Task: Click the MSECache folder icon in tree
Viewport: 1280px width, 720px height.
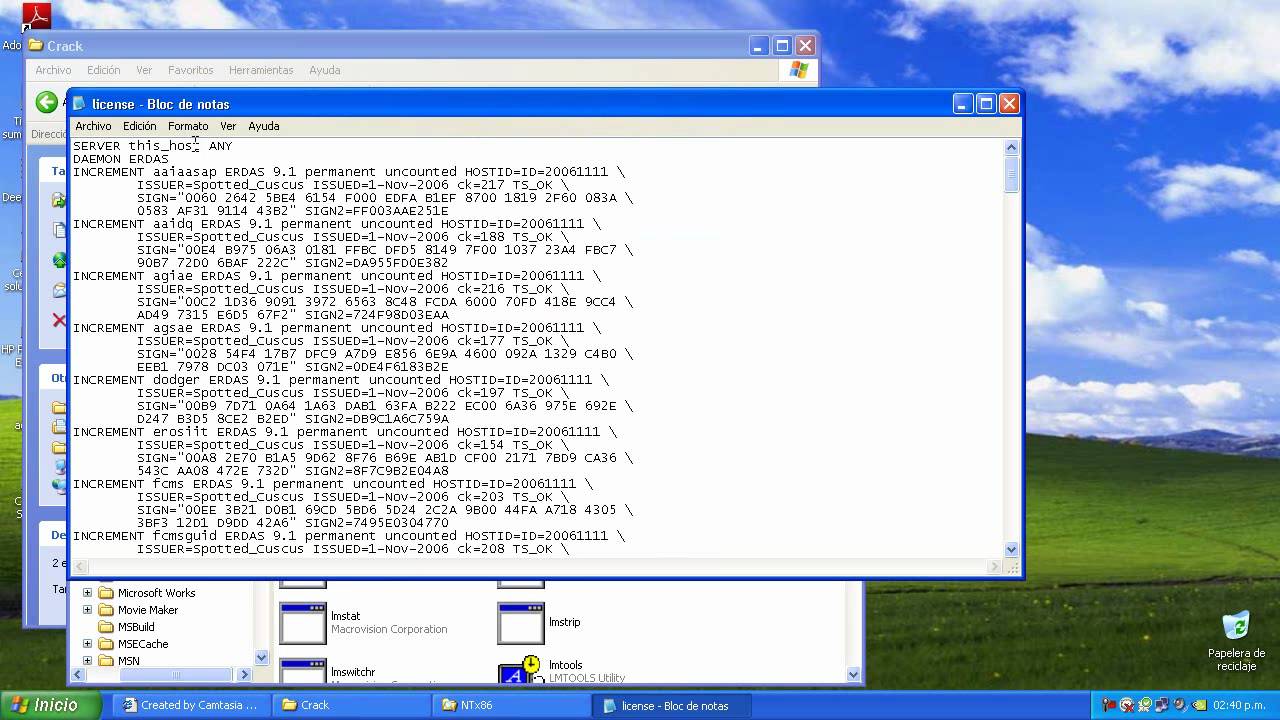Action: point(106,644)
